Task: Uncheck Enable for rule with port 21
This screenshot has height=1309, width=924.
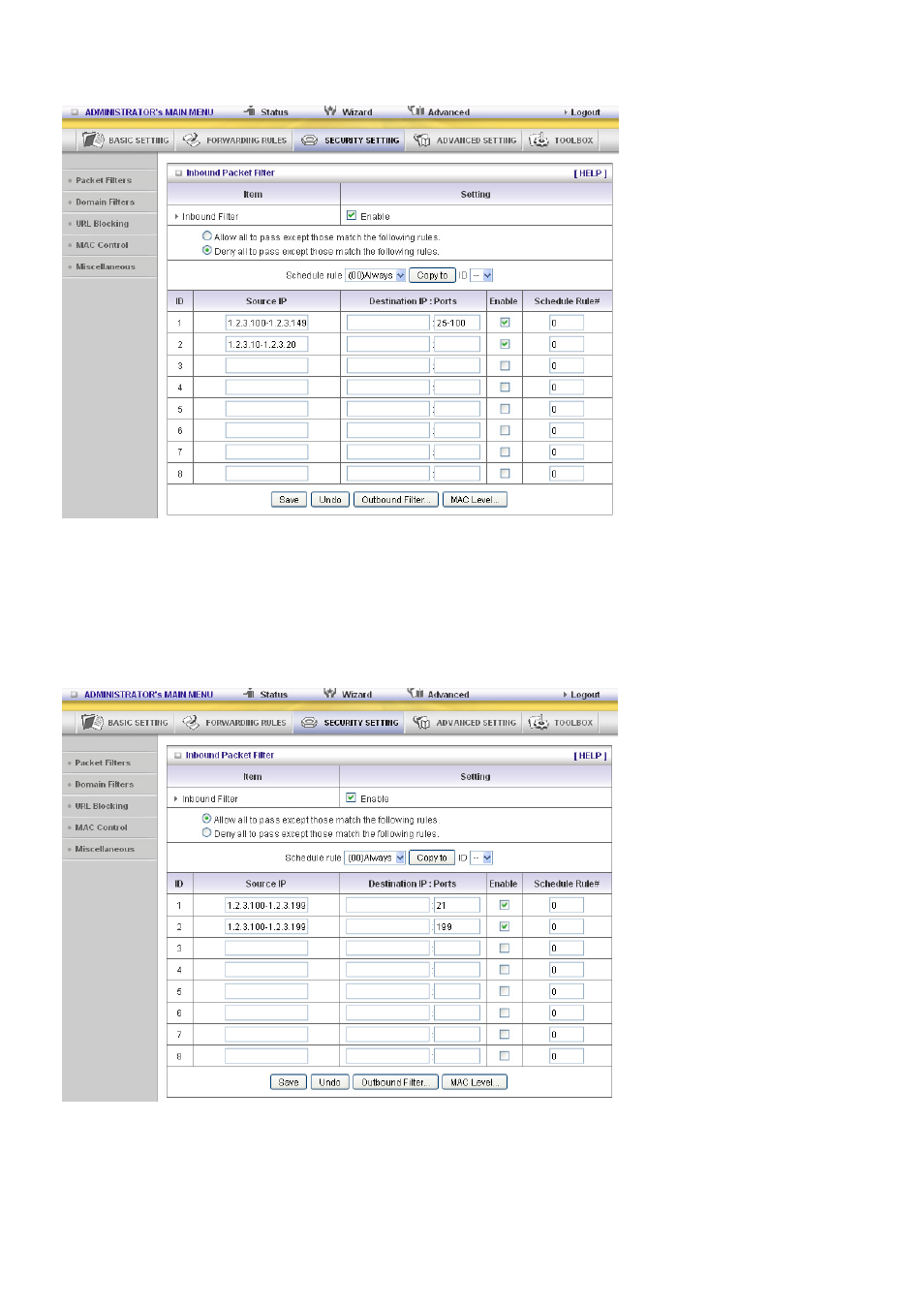Action: 505,904
